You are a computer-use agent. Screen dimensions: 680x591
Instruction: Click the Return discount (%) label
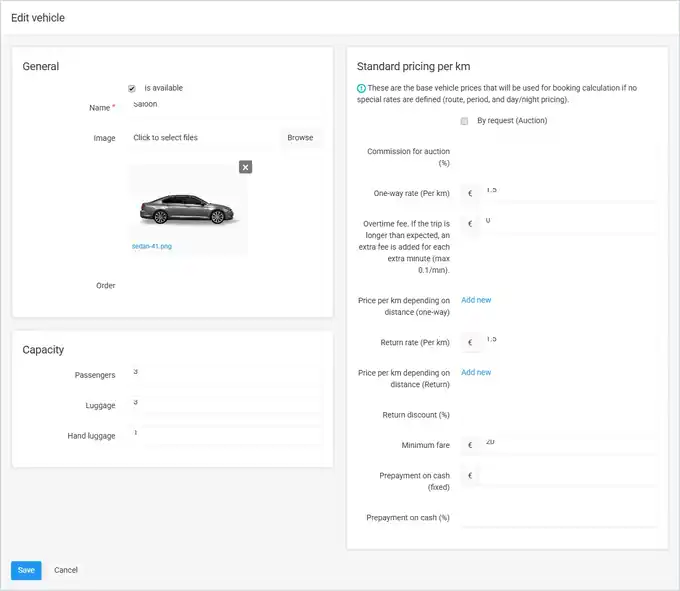click(x=416, y=415)
